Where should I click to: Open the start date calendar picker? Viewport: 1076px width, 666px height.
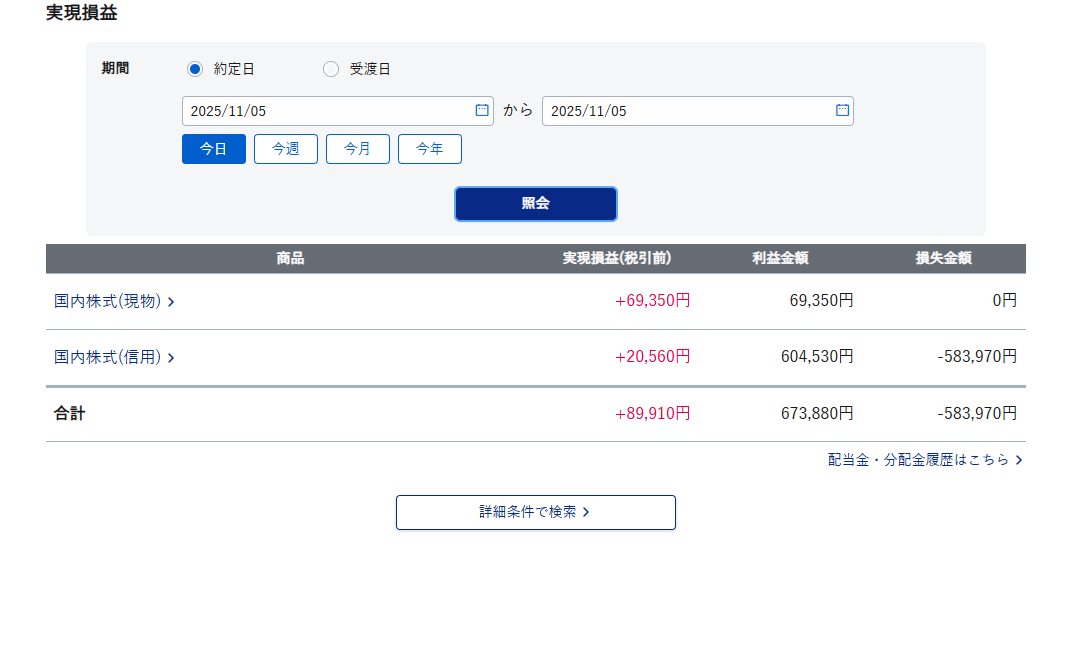[481, 110]
